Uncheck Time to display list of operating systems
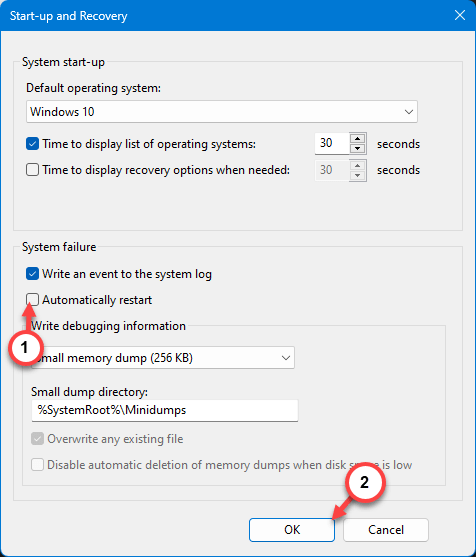 pyautogui.click(x=32, y=144)
